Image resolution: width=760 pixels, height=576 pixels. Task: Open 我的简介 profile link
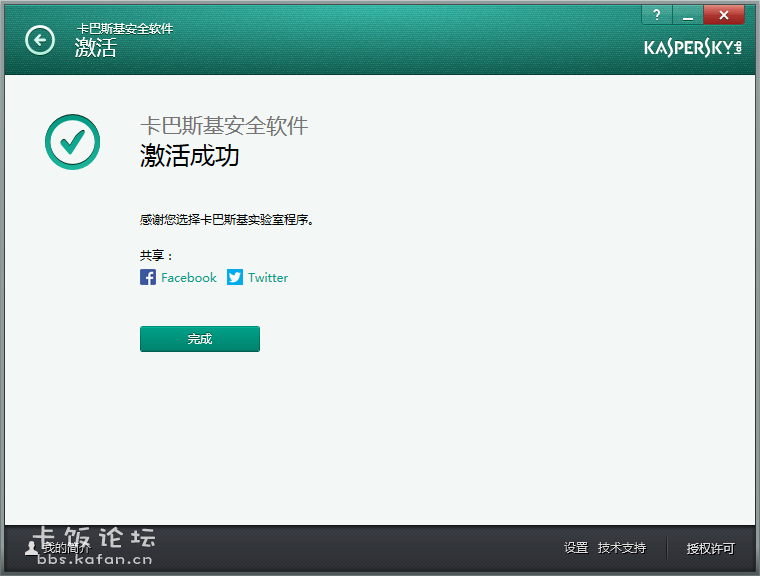66,548
